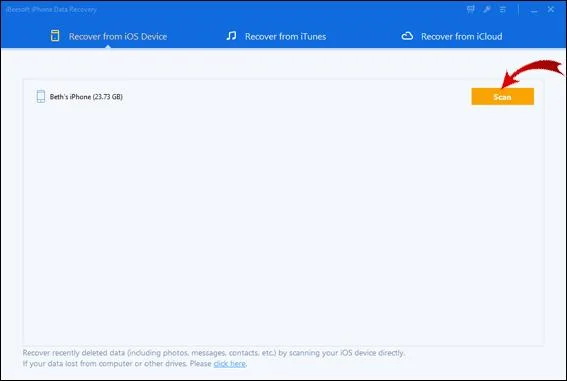Close the iPhone Data Recovery window
The height and width of the screenshot is (381, 567).
click(551, 9)
